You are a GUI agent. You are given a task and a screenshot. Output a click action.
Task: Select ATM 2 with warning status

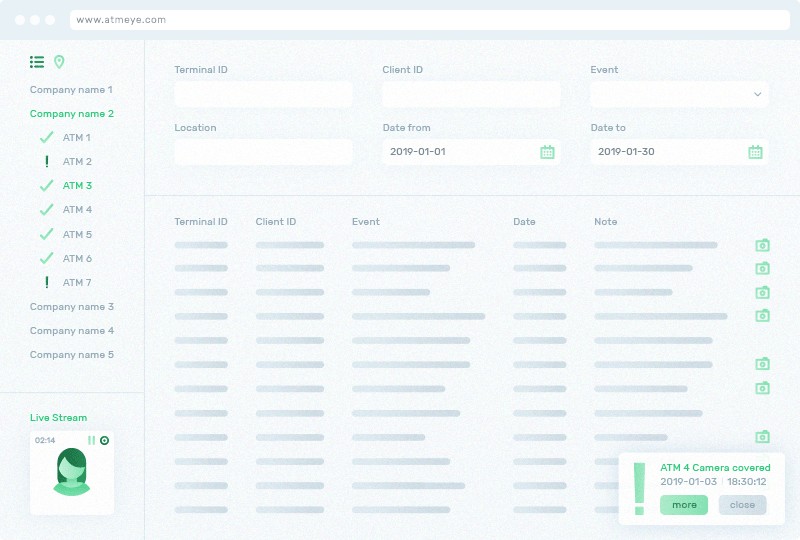[x=77, y=162]
